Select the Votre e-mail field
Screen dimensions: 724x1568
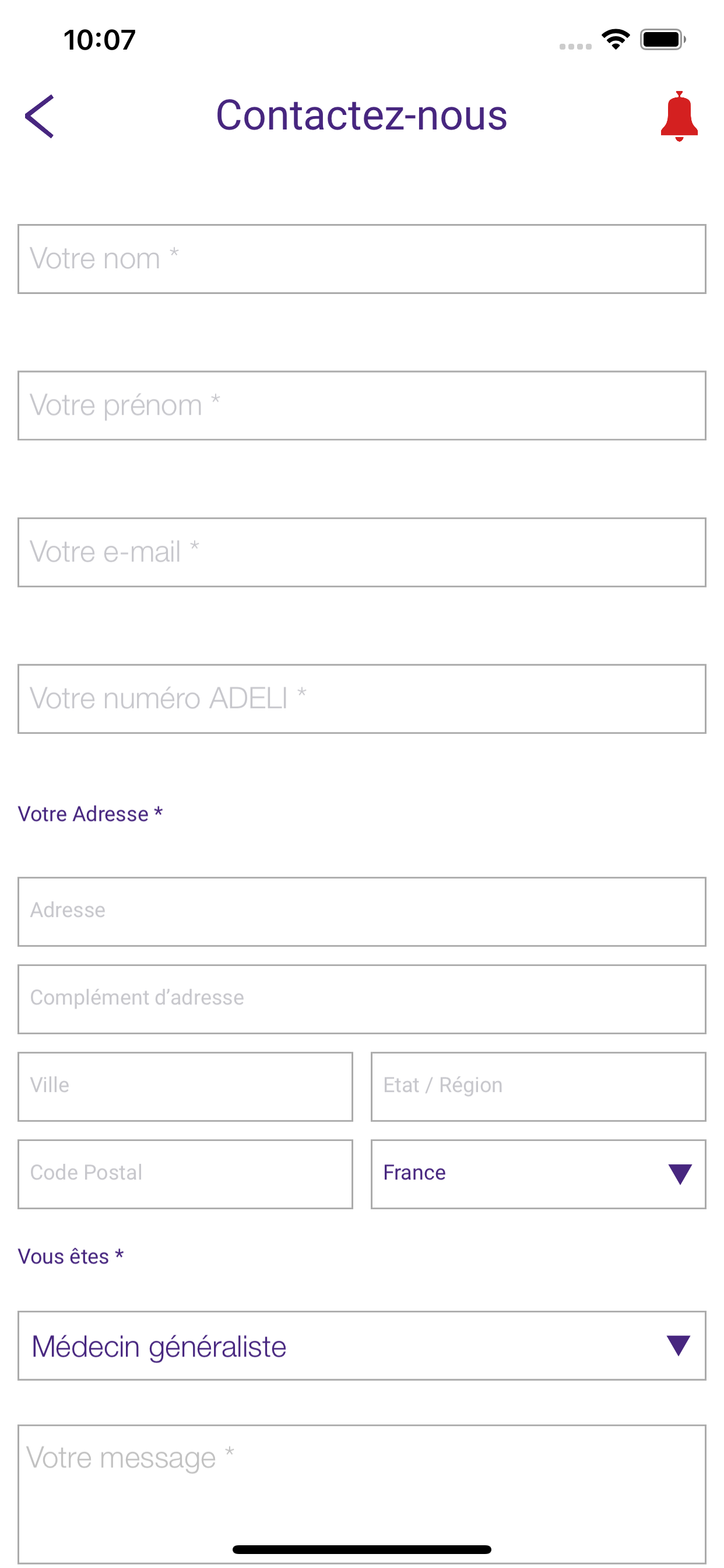point(362,552)
